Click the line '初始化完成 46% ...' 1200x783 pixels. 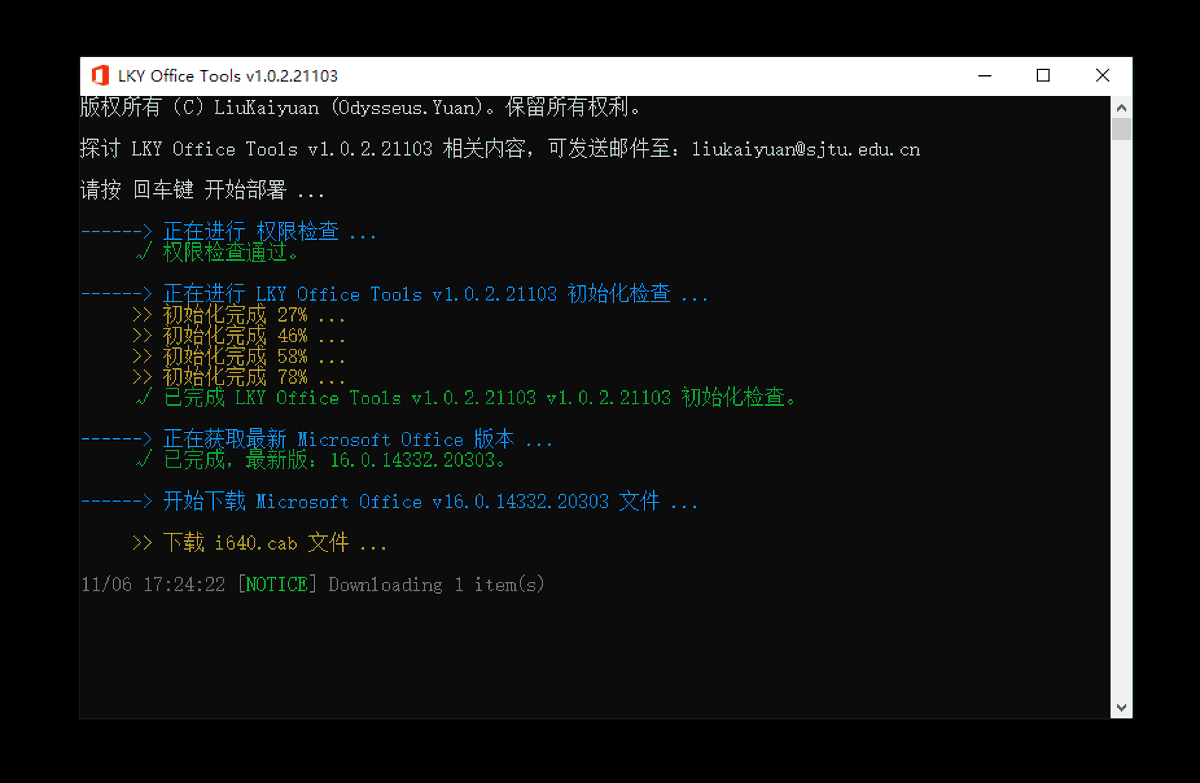tap(239, 335)
